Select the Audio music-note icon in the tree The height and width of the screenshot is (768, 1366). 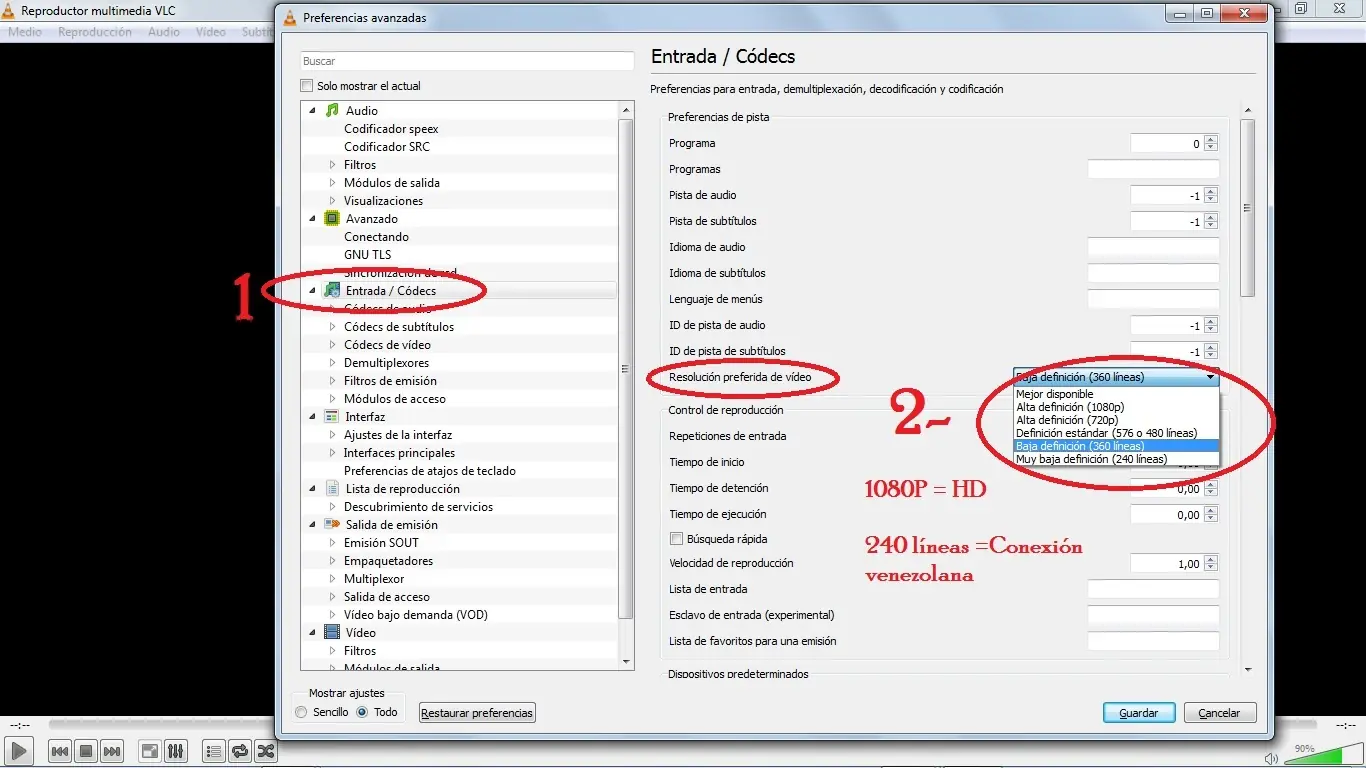[332, 111]
